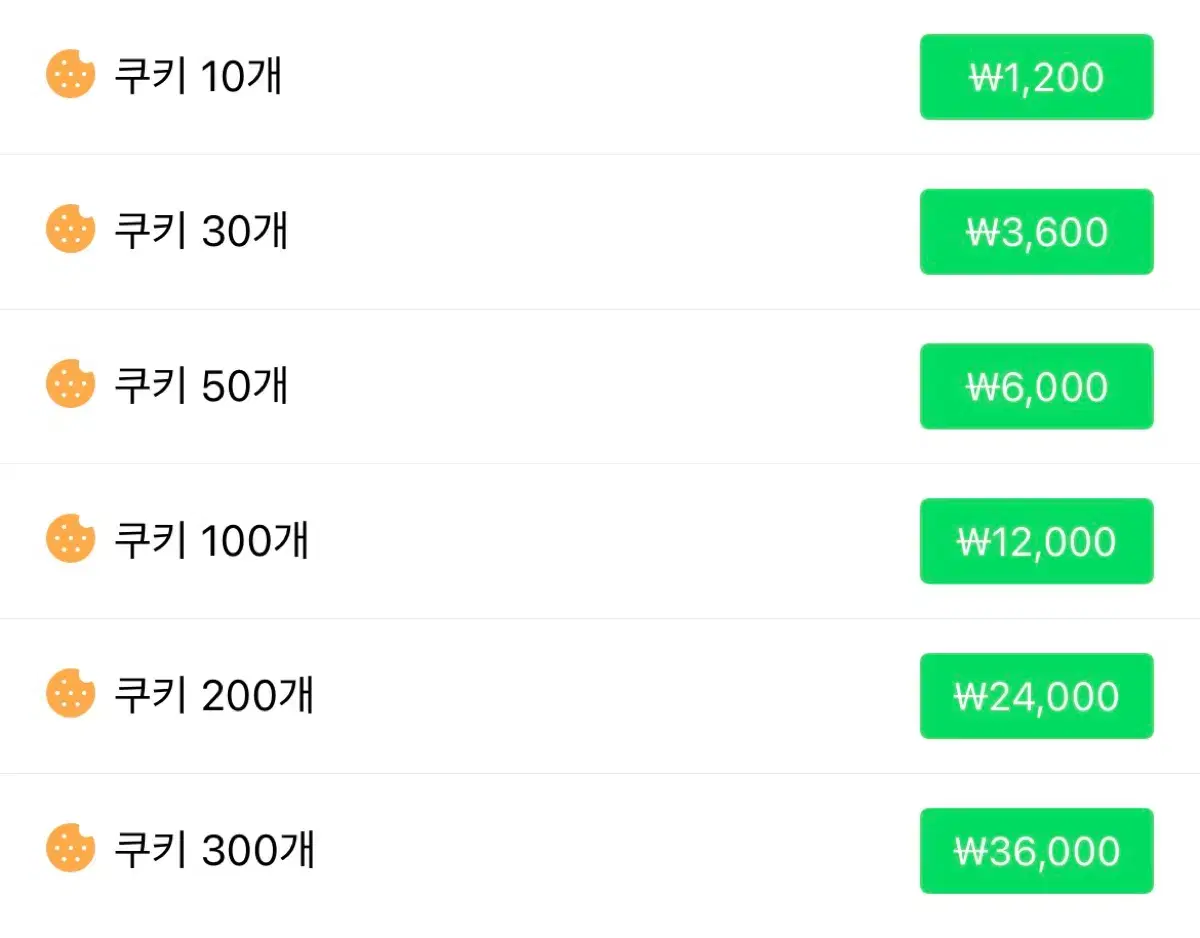
Task: Click the 쿠키 10개 label text
Action: click(x=198, y=77)
